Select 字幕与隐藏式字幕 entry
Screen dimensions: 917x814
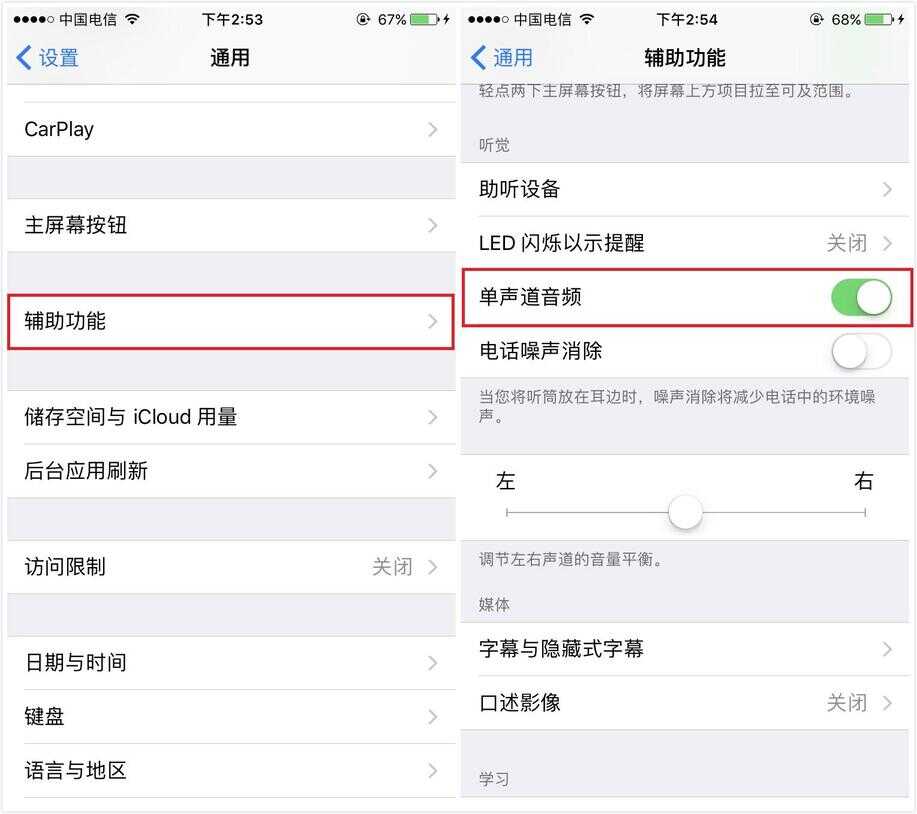coord(685,649)
